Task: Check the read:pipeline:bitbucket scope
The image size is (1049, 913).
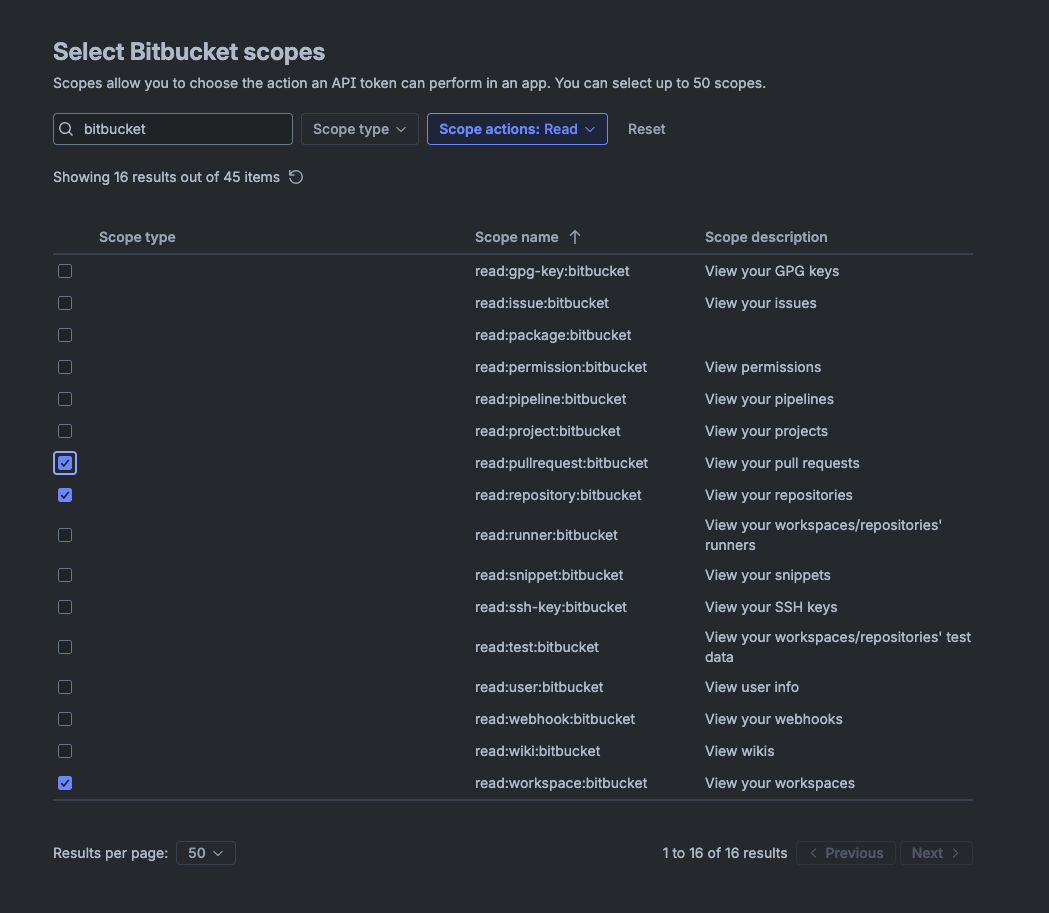Action: [x=65, y=398]
